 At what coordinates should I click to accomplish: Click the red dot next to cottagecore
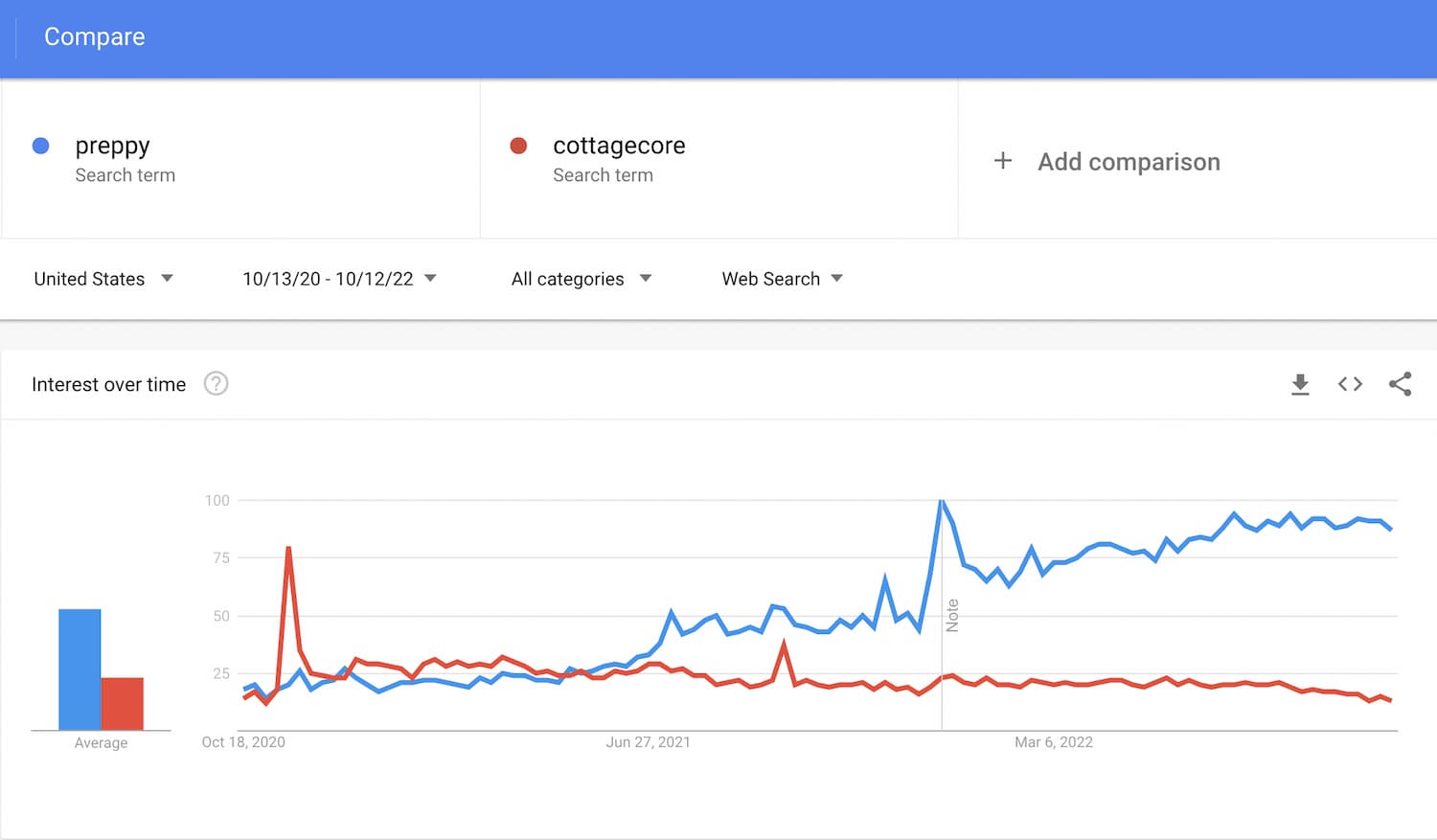click(518, 146)
